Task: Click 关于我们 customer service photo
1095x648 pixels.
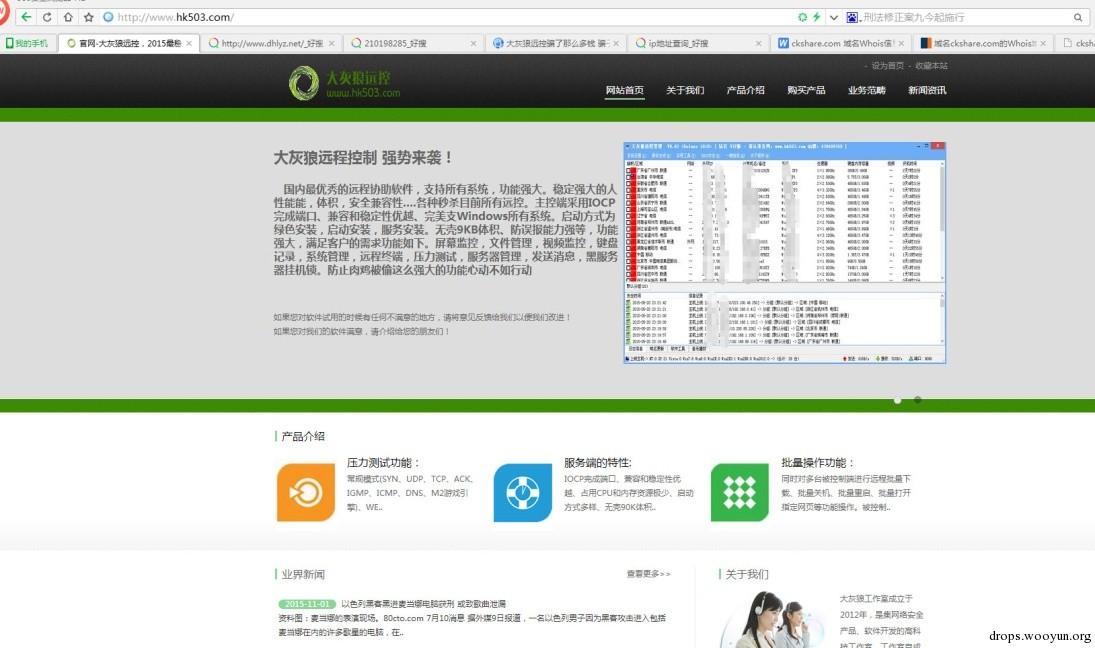Action: point(771,619)
